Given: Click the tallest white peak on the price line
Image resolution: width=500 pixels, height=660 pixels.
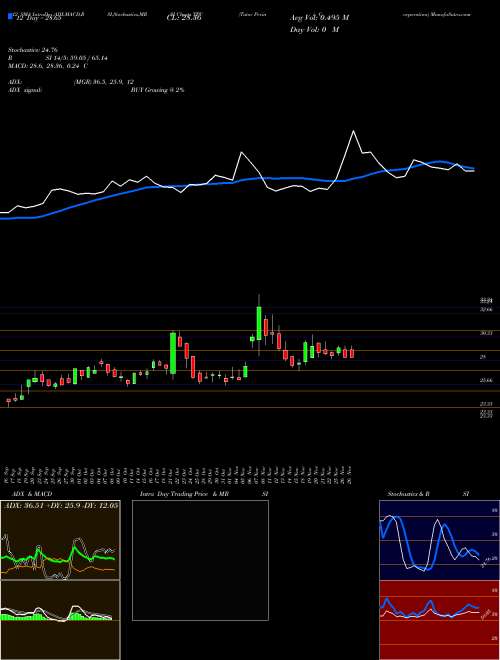Looking at the screenshot, I should [x=353, y=131].
